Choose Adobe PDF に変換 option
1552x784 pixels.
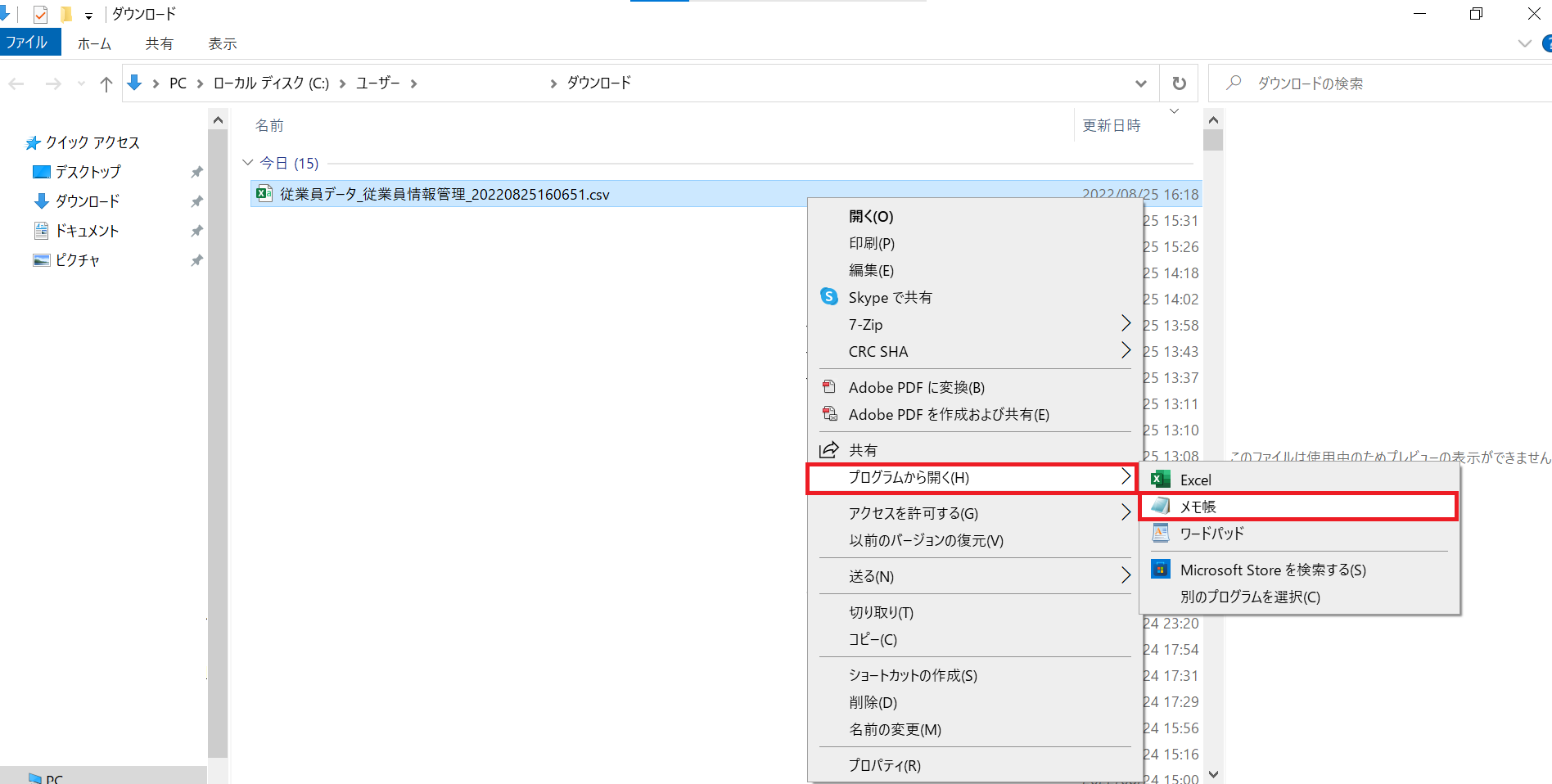pos(916,387)
